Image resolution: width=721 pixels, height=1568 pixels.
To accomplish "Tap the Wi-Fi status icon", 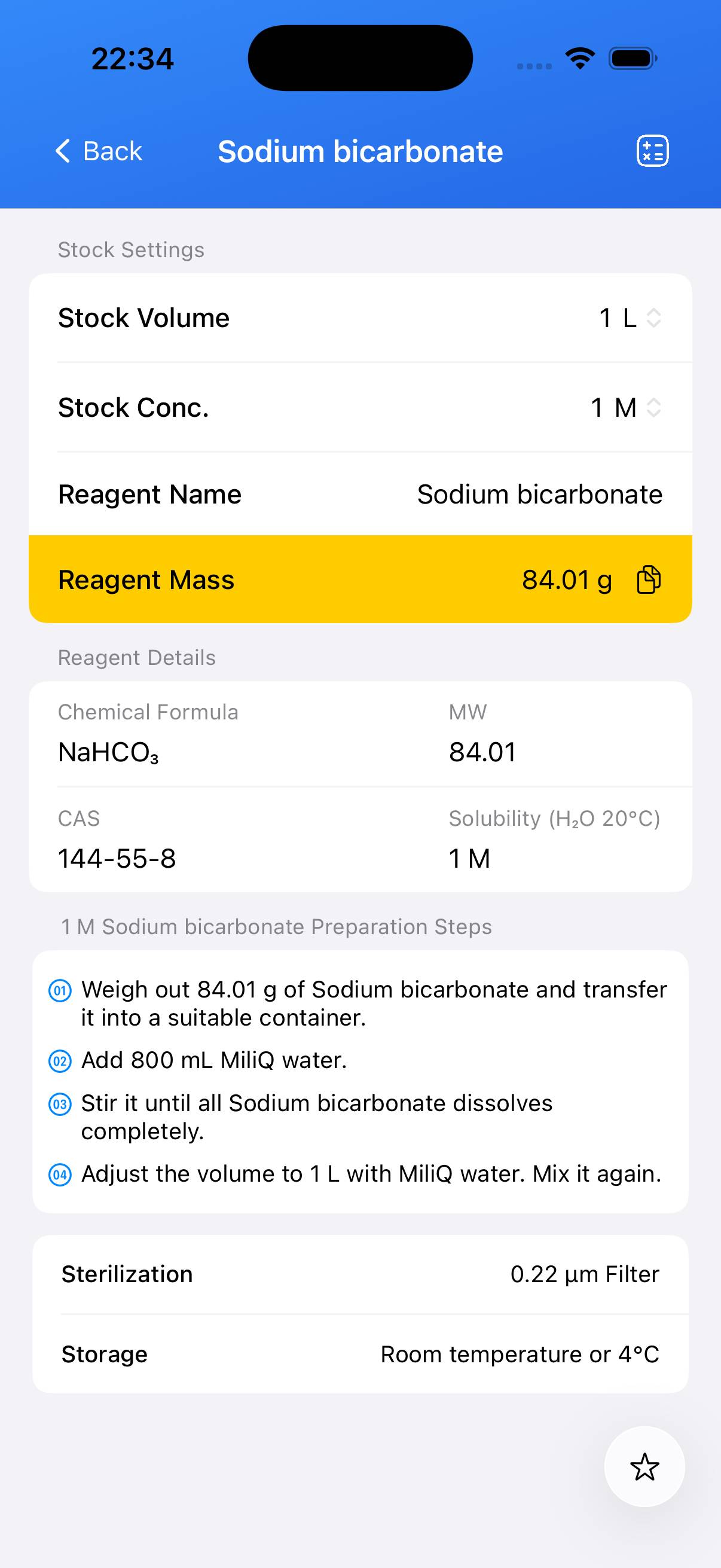I will [580, 59].
